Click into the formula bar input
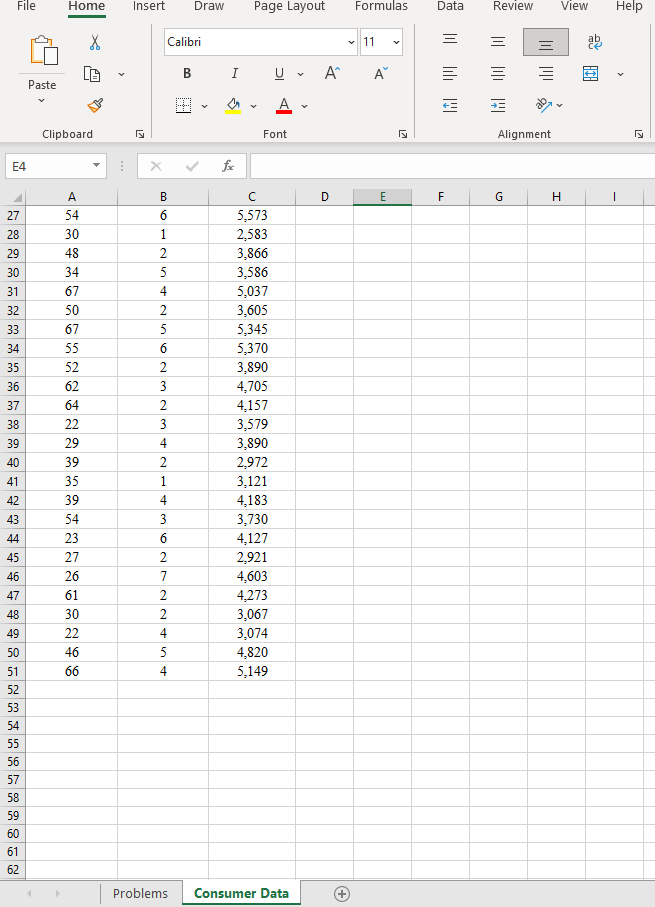The width and height of the screenshot is (655, 907). [452, 167]
